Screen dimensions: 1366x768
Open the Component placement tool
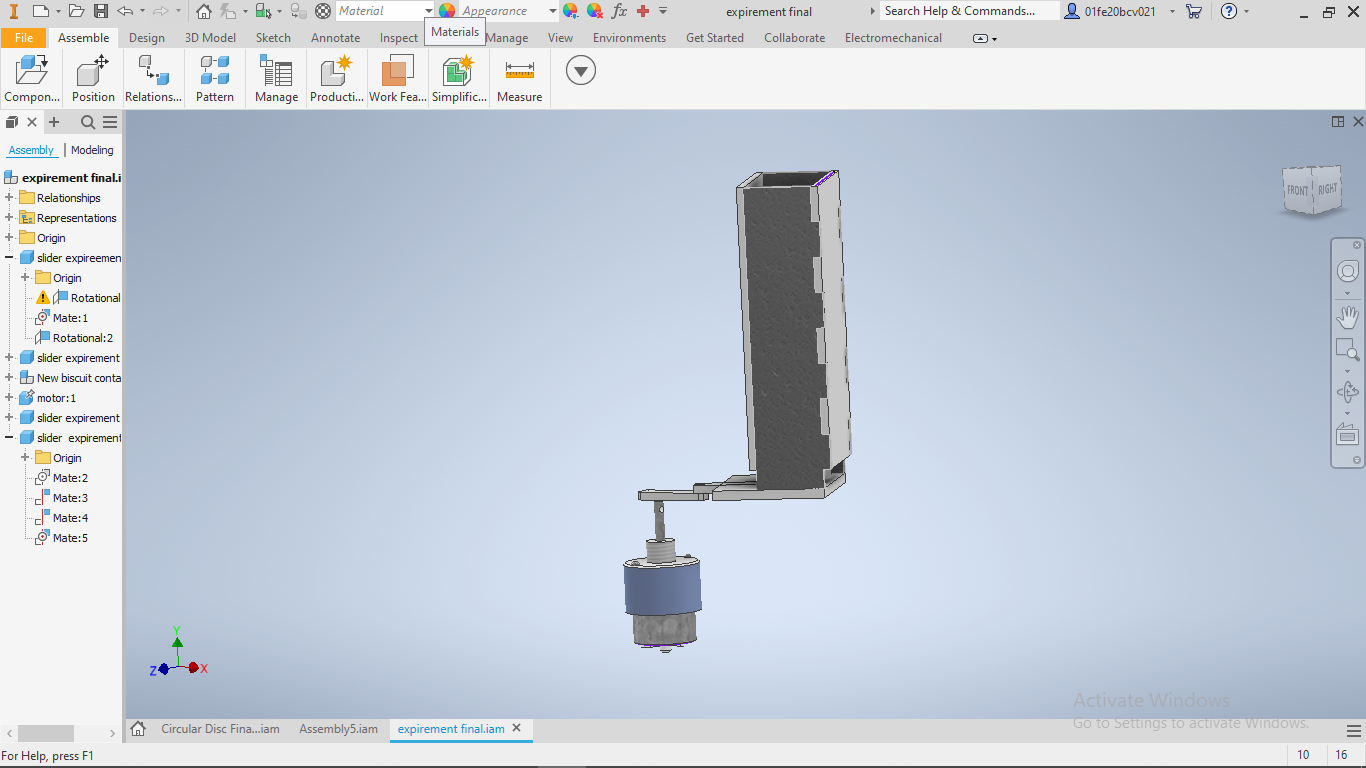point(32,79)
